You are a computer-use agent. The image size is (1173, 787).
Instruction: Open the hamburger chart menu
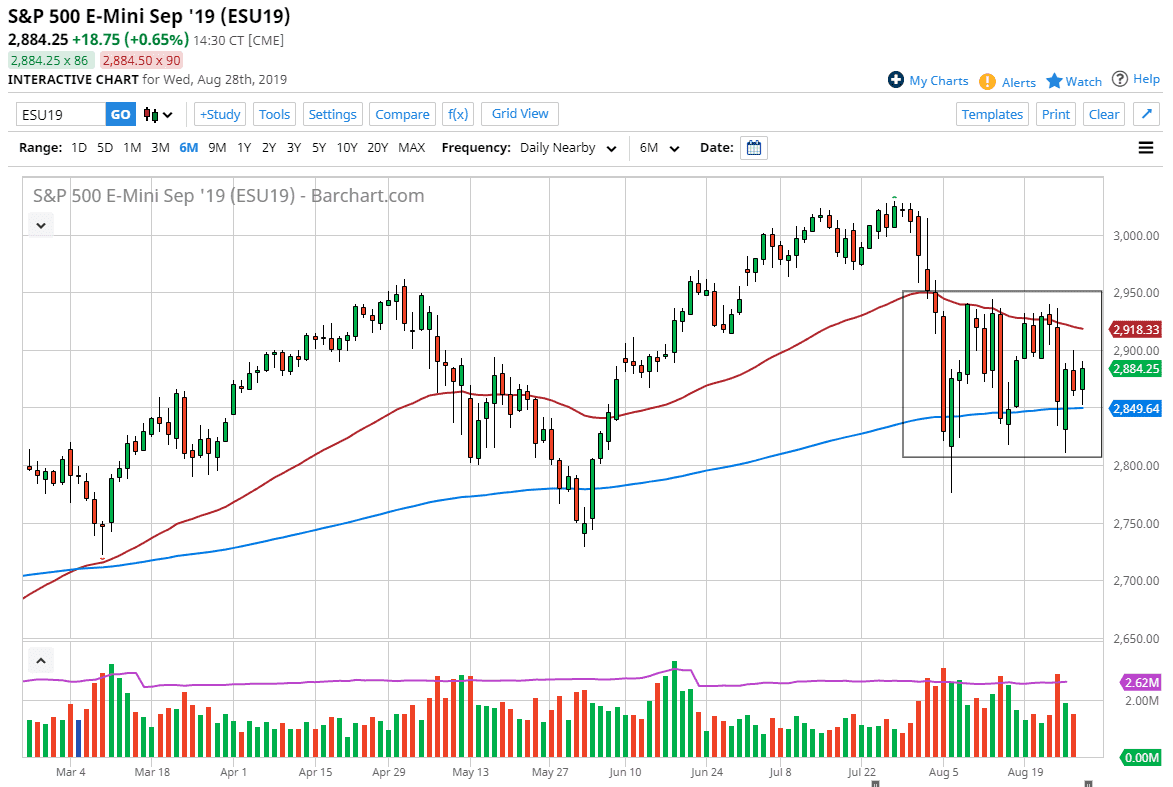tap(1145, 147)
